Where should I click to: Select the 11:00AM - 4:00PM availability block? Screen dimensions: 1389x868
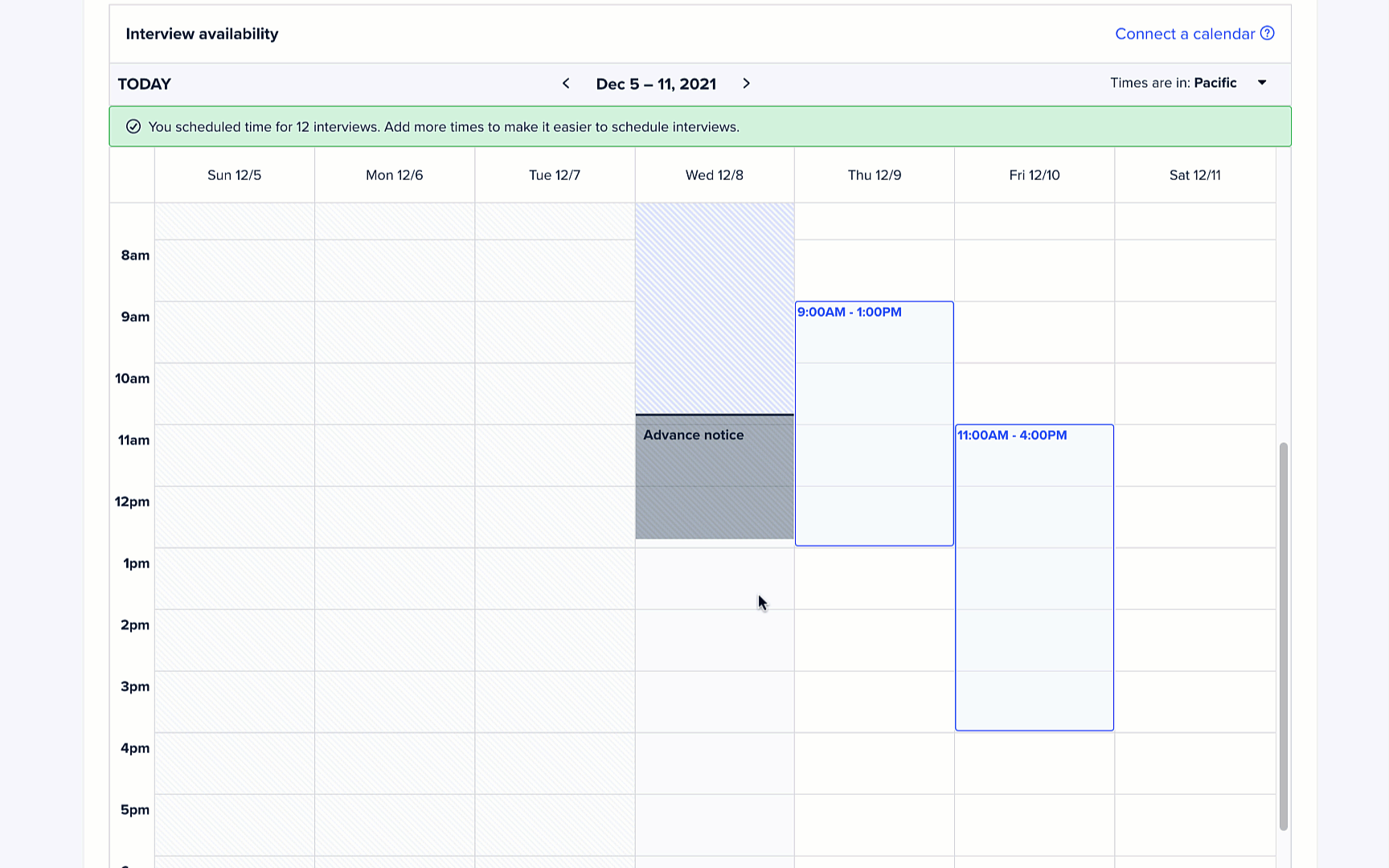coord(1035,577)
